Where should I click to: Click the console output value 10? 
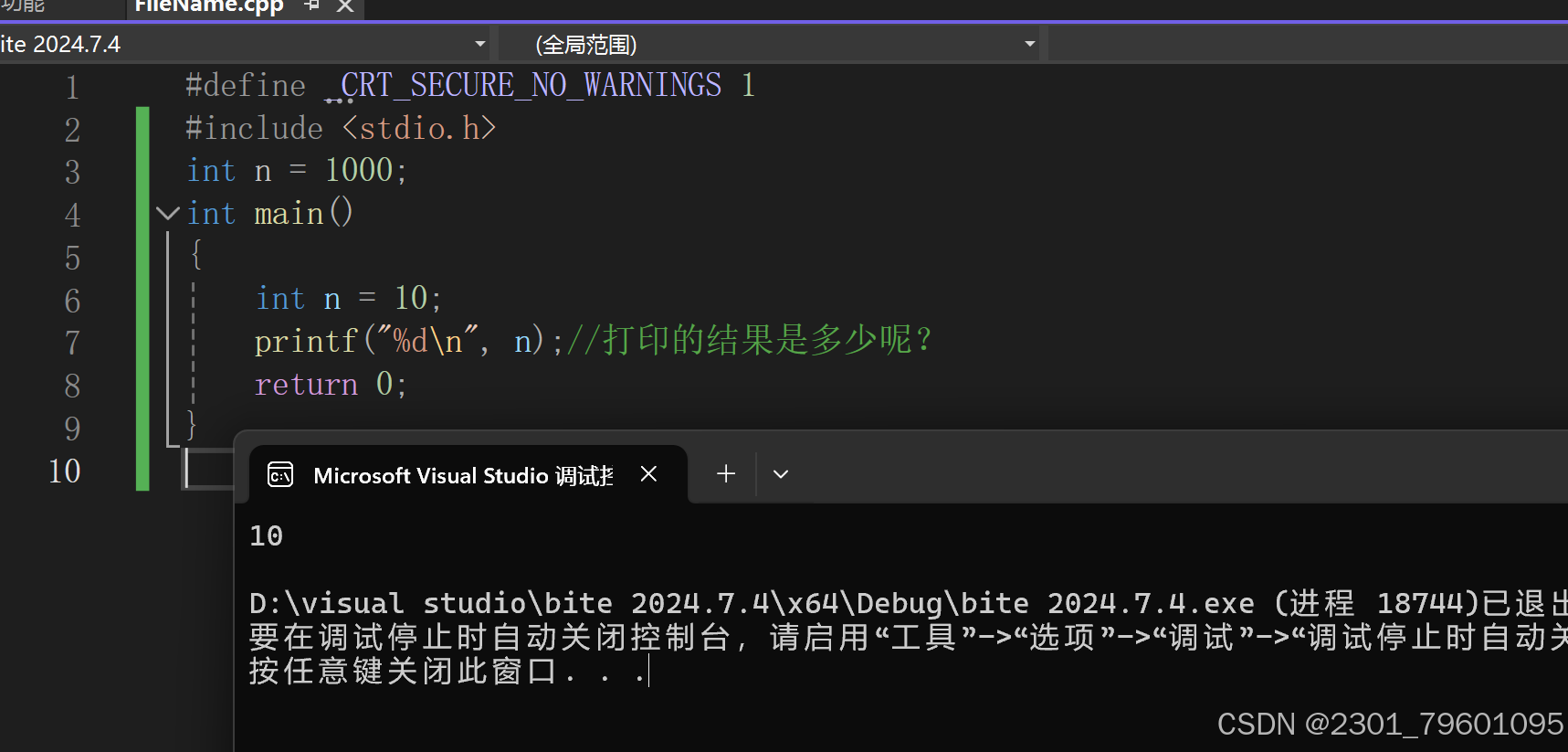tap(267, 536)
